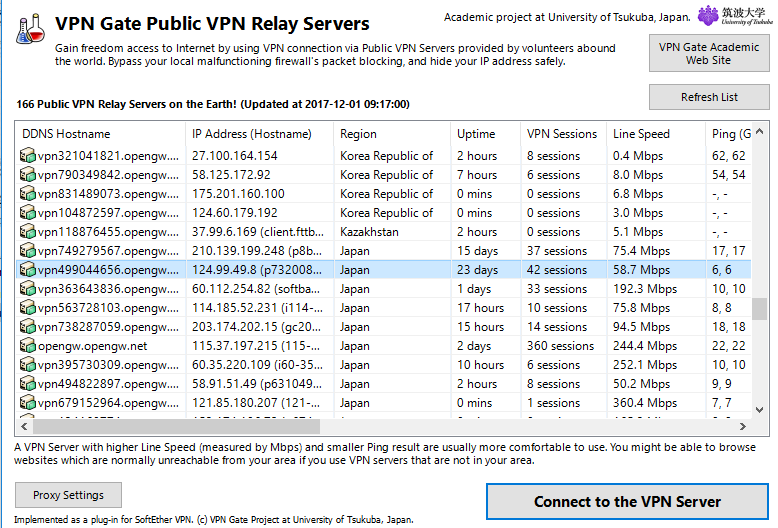
Task: Click server icon for vpn494822897 row
Action: (x=28, y=384)
